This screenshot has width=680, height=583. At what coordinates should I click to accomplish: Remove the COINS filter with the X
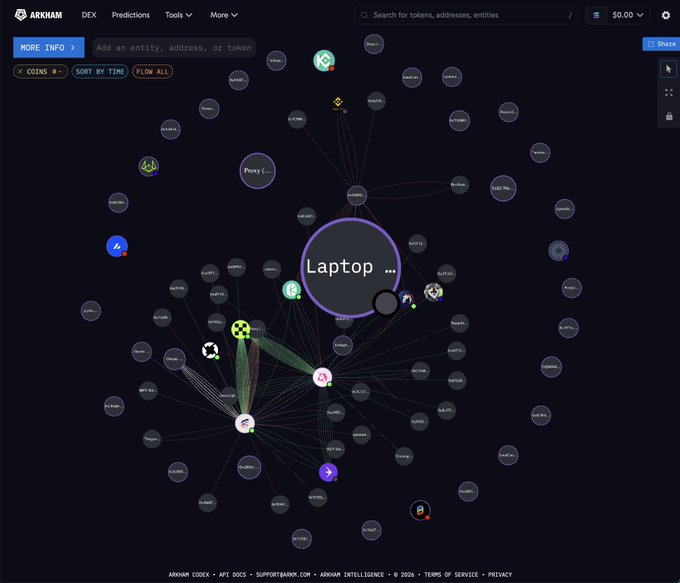point(20,72)
